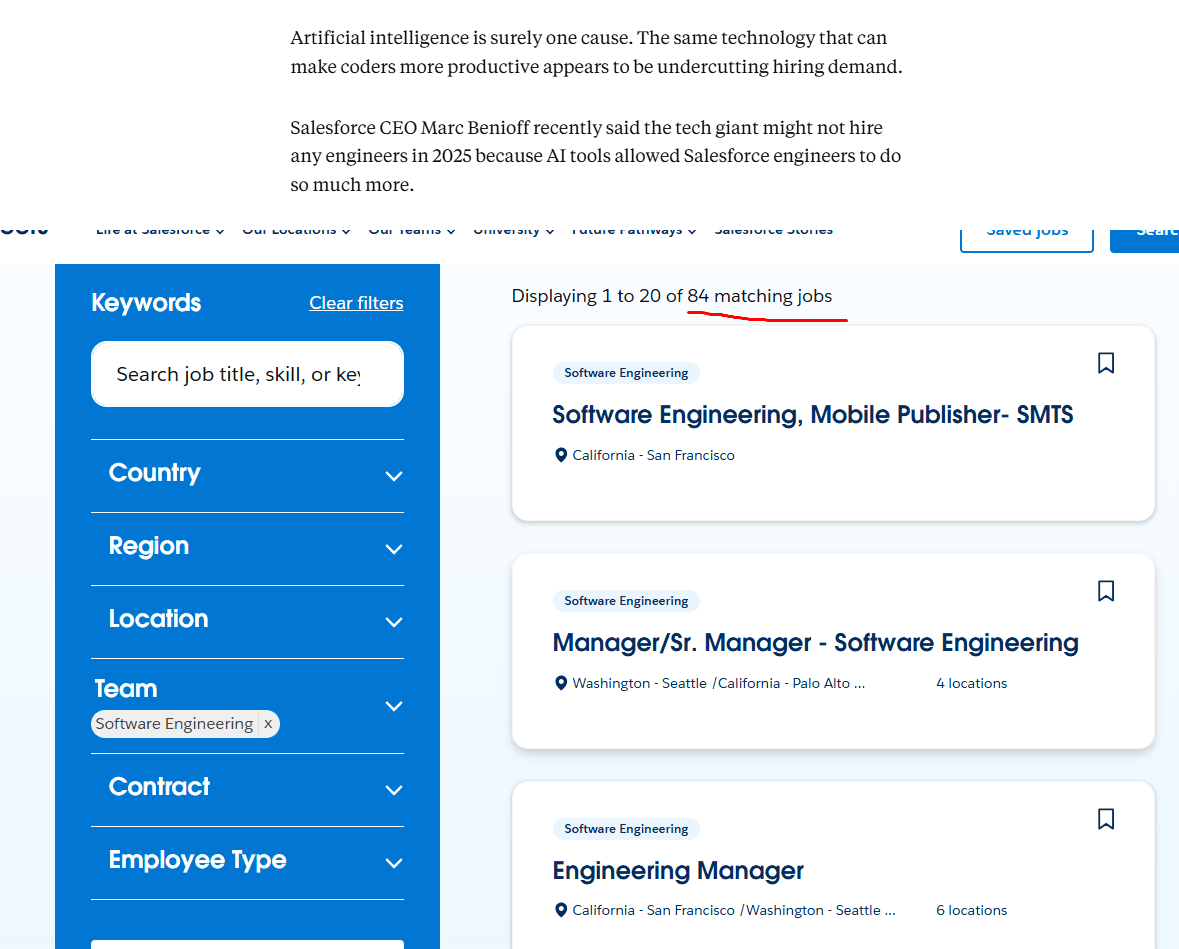Click the location pin on Manager/Sr. Manager job
This screenshot has width=1179, height=949.
561,683
